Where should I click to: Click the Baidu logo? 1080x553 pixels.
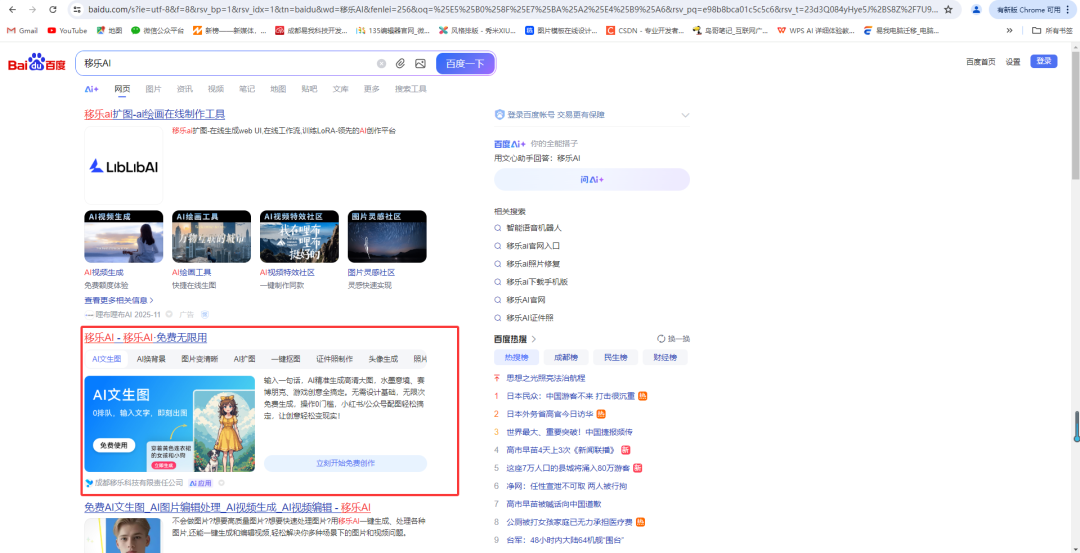tap(37, 63)
